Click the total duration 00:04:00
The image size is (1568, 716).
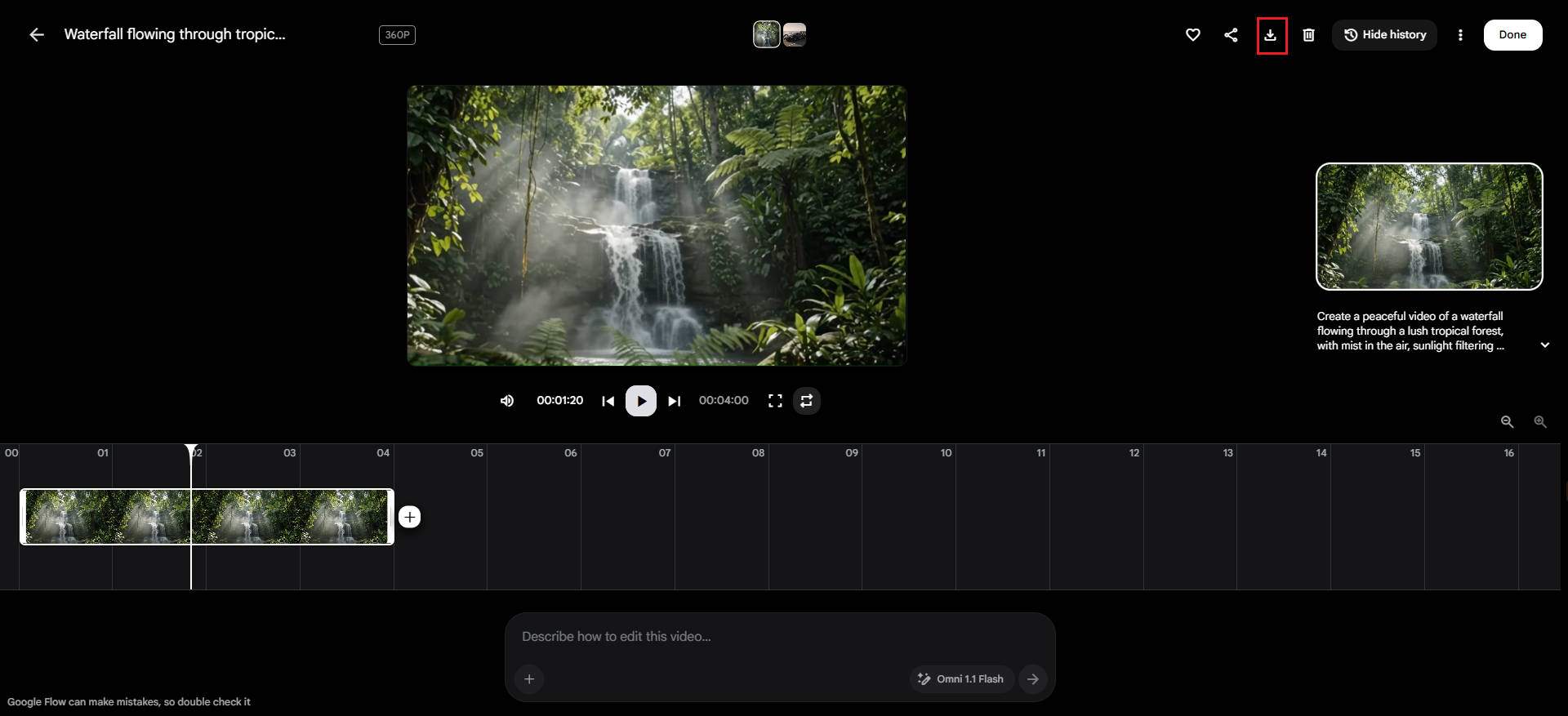coord(724,401)
